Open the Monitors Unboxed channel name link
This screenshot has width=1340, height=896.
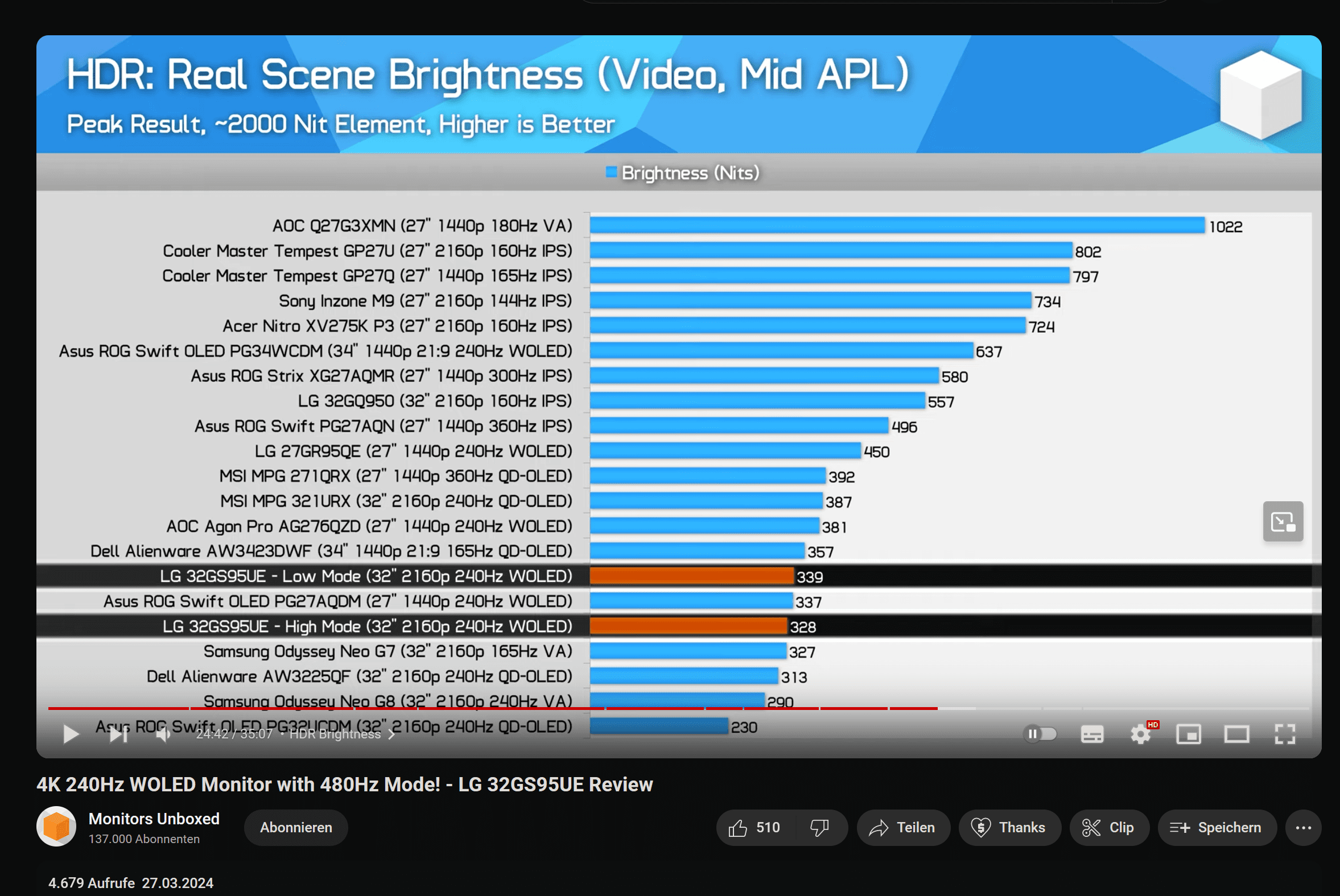pos(154,819)
